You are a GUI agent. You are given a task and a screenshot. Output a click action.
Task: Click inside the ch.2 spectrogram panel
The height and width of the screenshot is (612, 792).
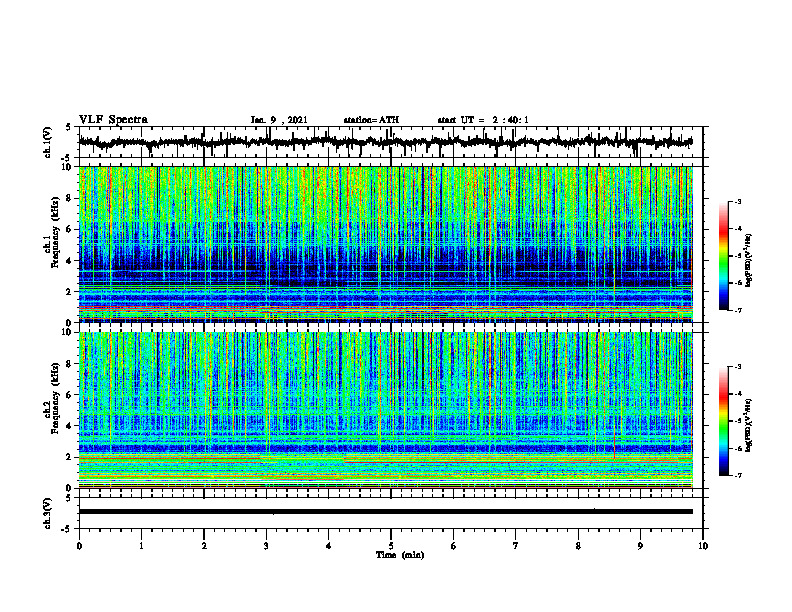tap(386, 410)
